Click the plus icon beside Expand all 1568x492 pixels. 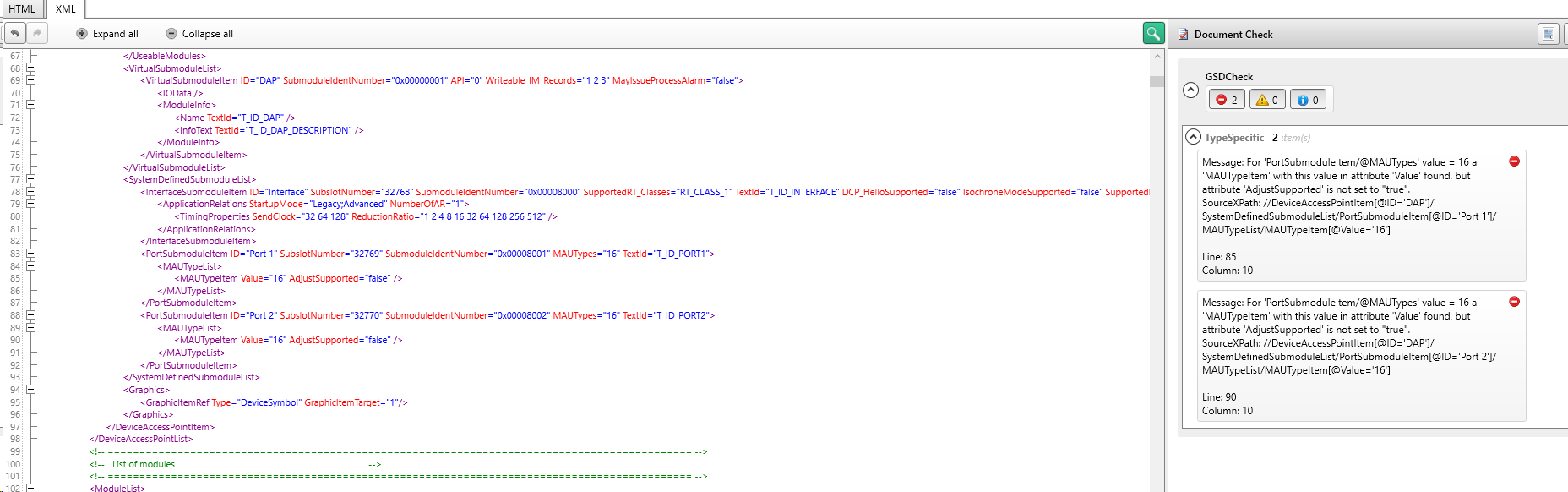[x=82, y=34]
